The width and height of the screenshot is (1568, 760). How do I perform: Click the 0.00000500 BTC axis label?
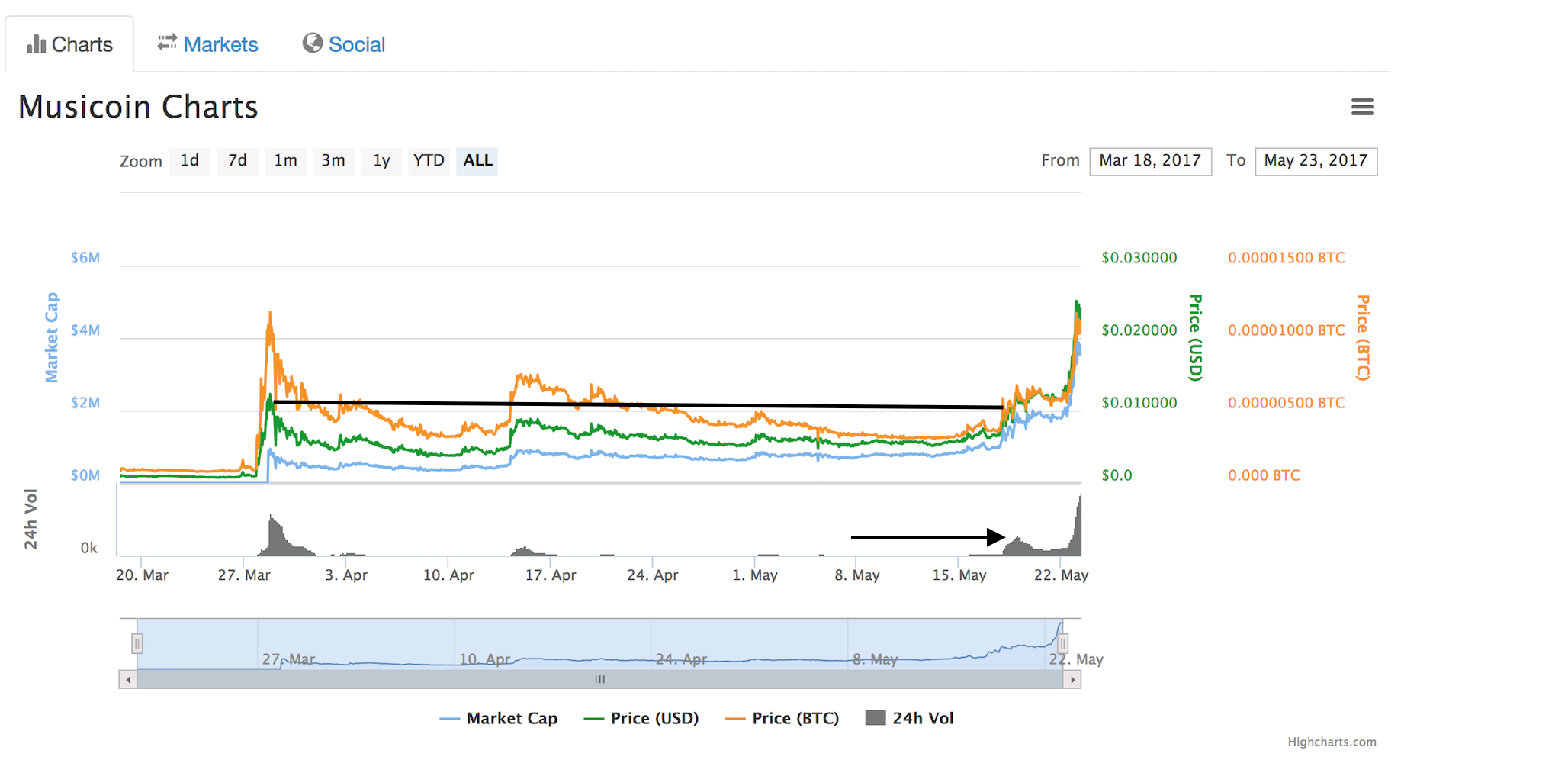click(1287, 403)
